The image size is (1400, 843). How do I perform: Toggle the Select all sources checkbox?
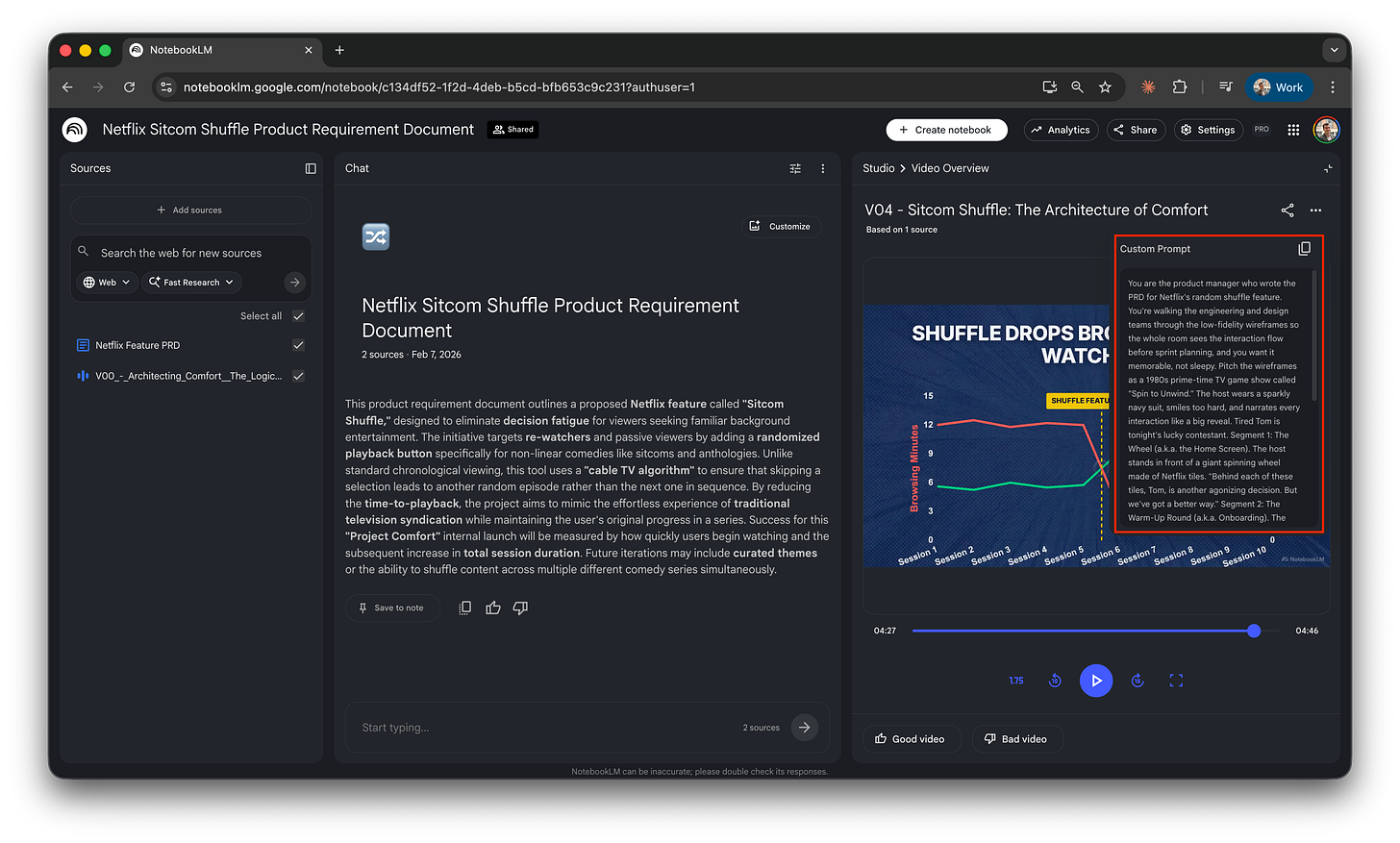298,316
